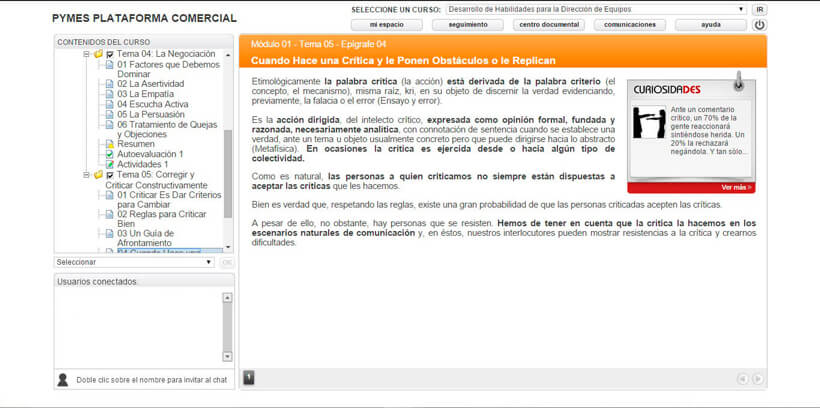Go to next page with right arrow
This screenshot has width=820, height=408.
757,379
